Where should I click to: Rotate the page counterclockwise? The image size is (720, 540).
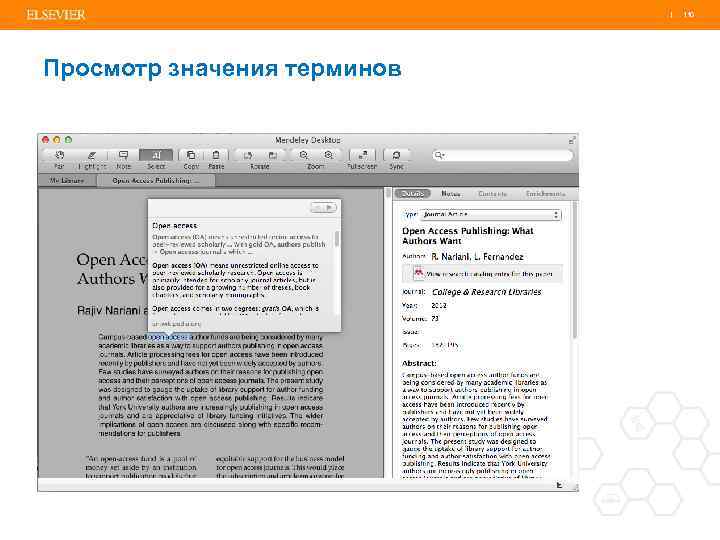[248, 155]
